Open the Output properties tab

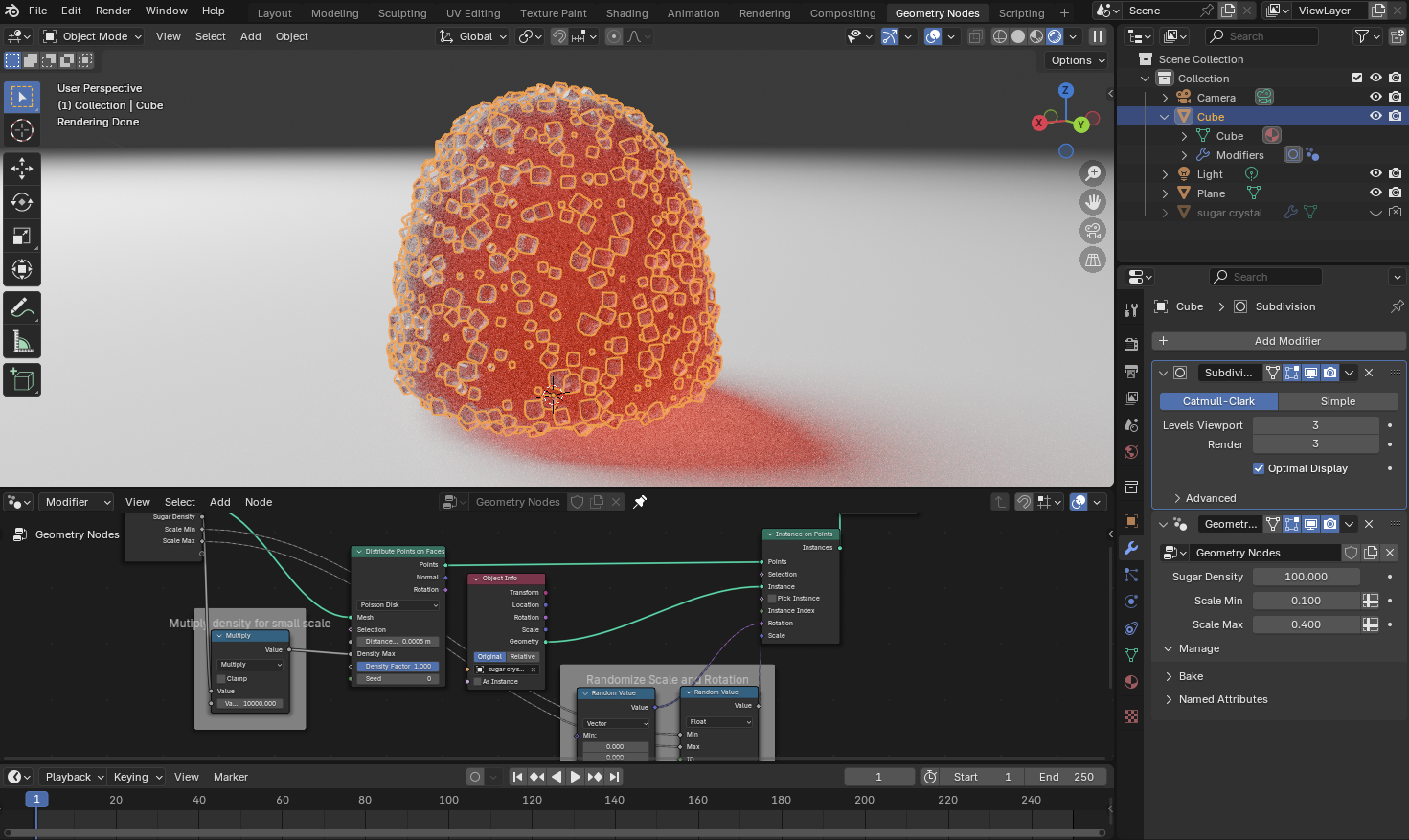[x=1131, y=371]
